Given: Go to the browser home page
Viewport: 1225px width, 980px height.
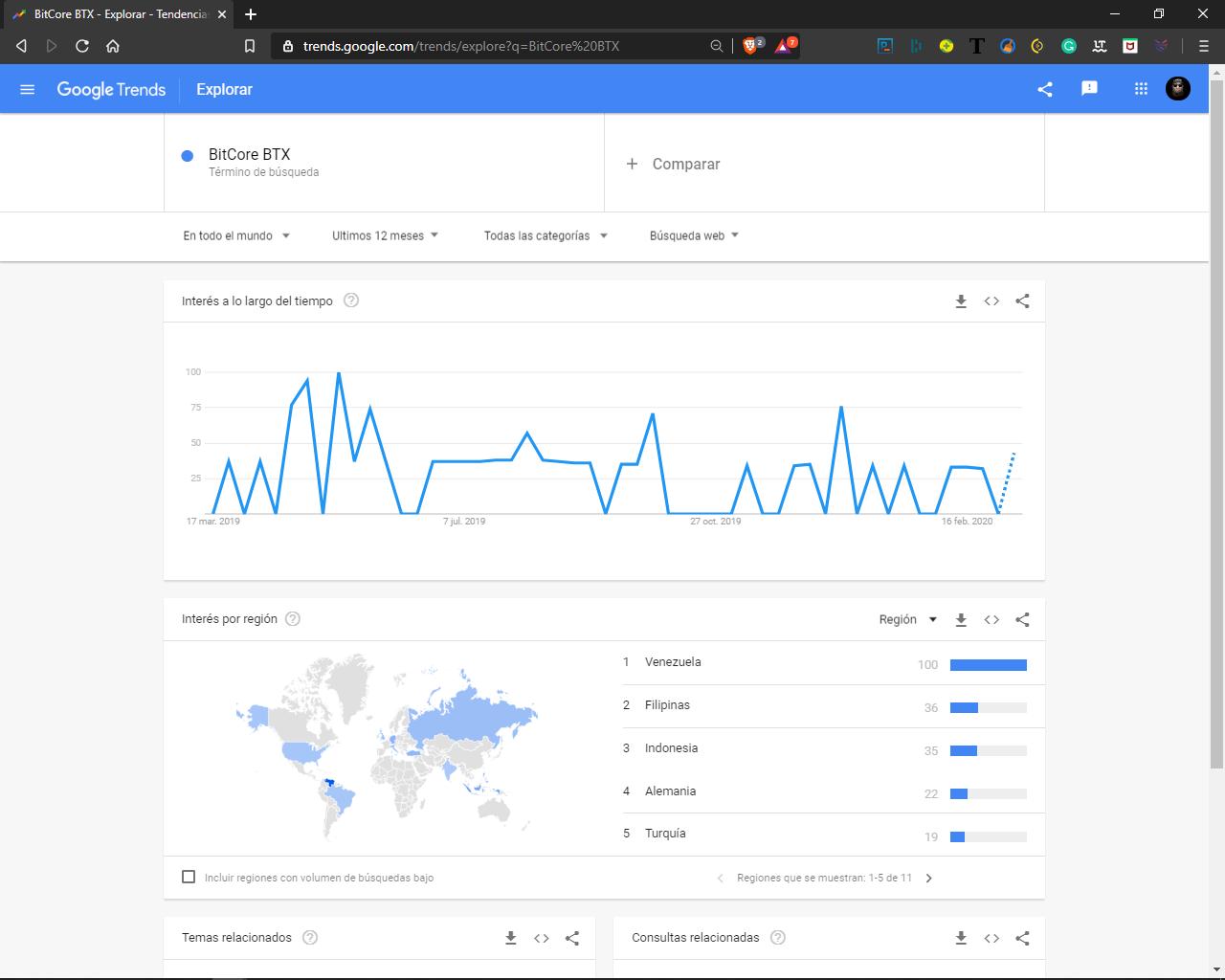Looking at the screenshot, I should 113,46.
